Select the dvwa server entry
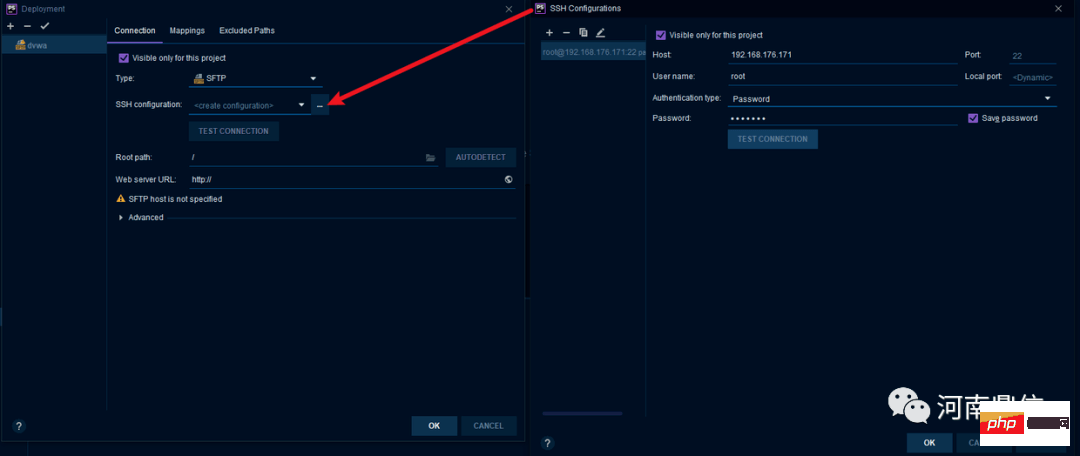The image size is (1080, 456). pyautogui.click(x=54, y=45)
